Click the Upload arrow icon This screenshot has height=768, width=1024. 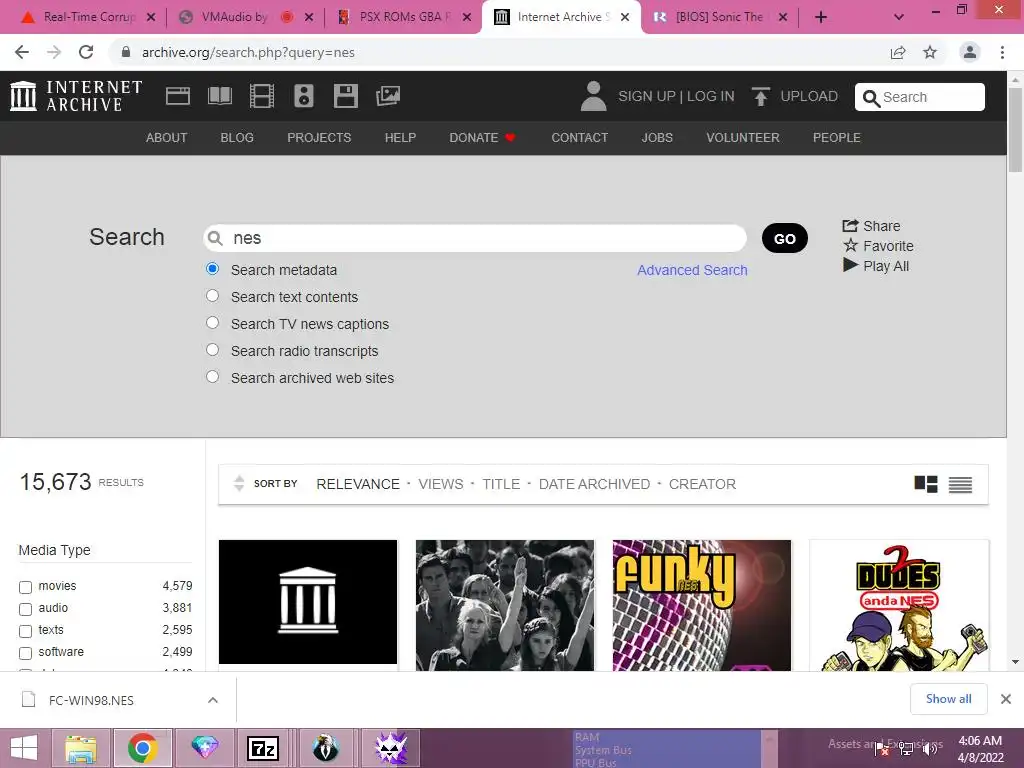(x=760, y=96)
